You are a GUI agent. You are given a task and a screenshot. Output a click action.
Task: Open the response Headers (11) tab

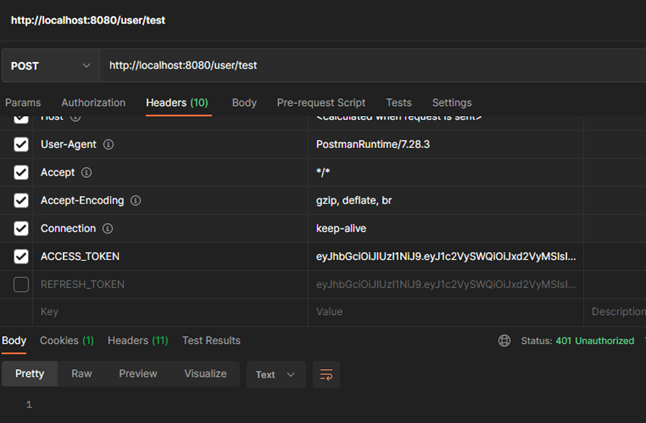coord(138,341)
